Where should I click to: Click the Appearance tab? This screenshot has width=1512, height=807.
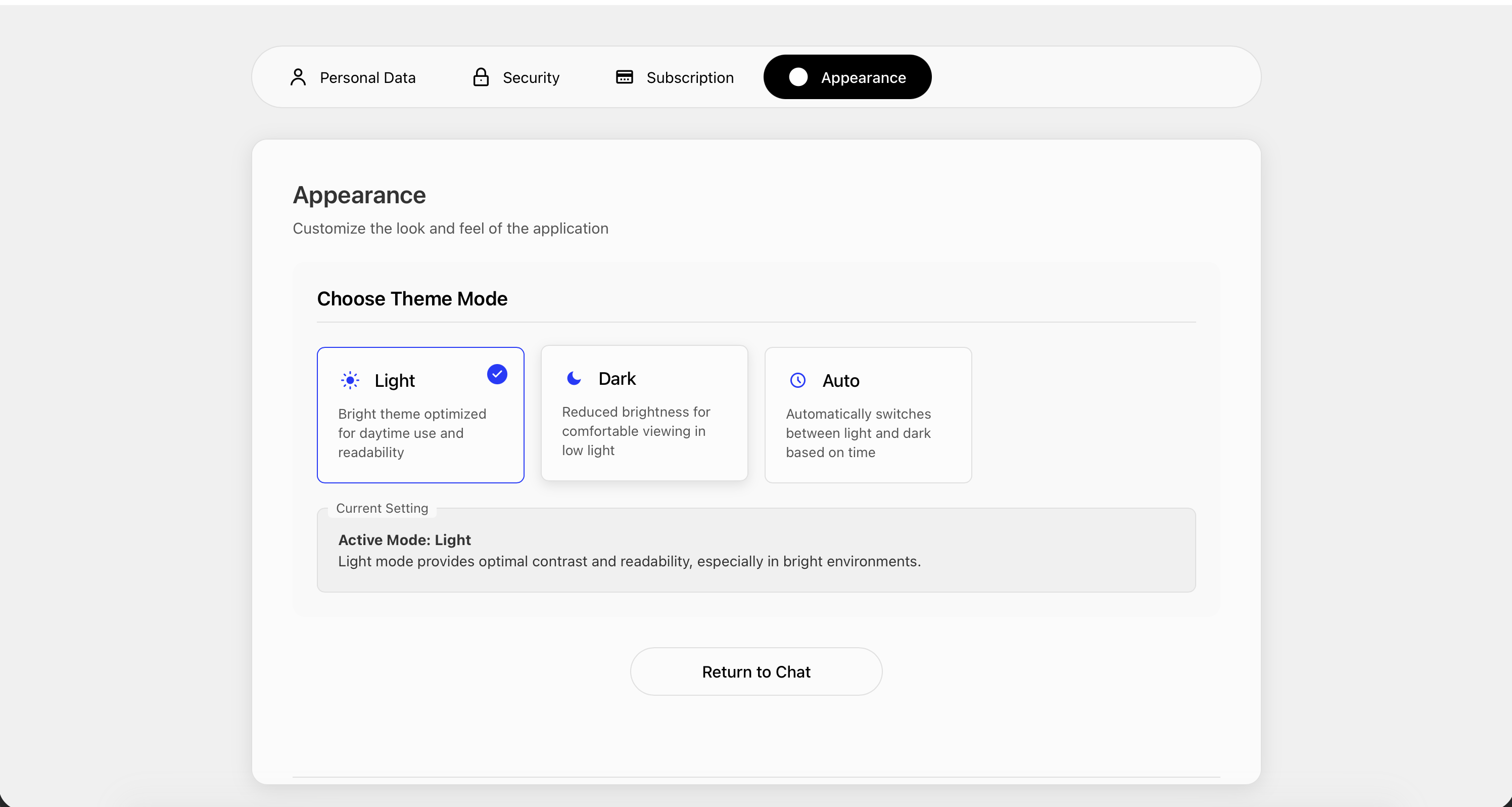[847, 77]
